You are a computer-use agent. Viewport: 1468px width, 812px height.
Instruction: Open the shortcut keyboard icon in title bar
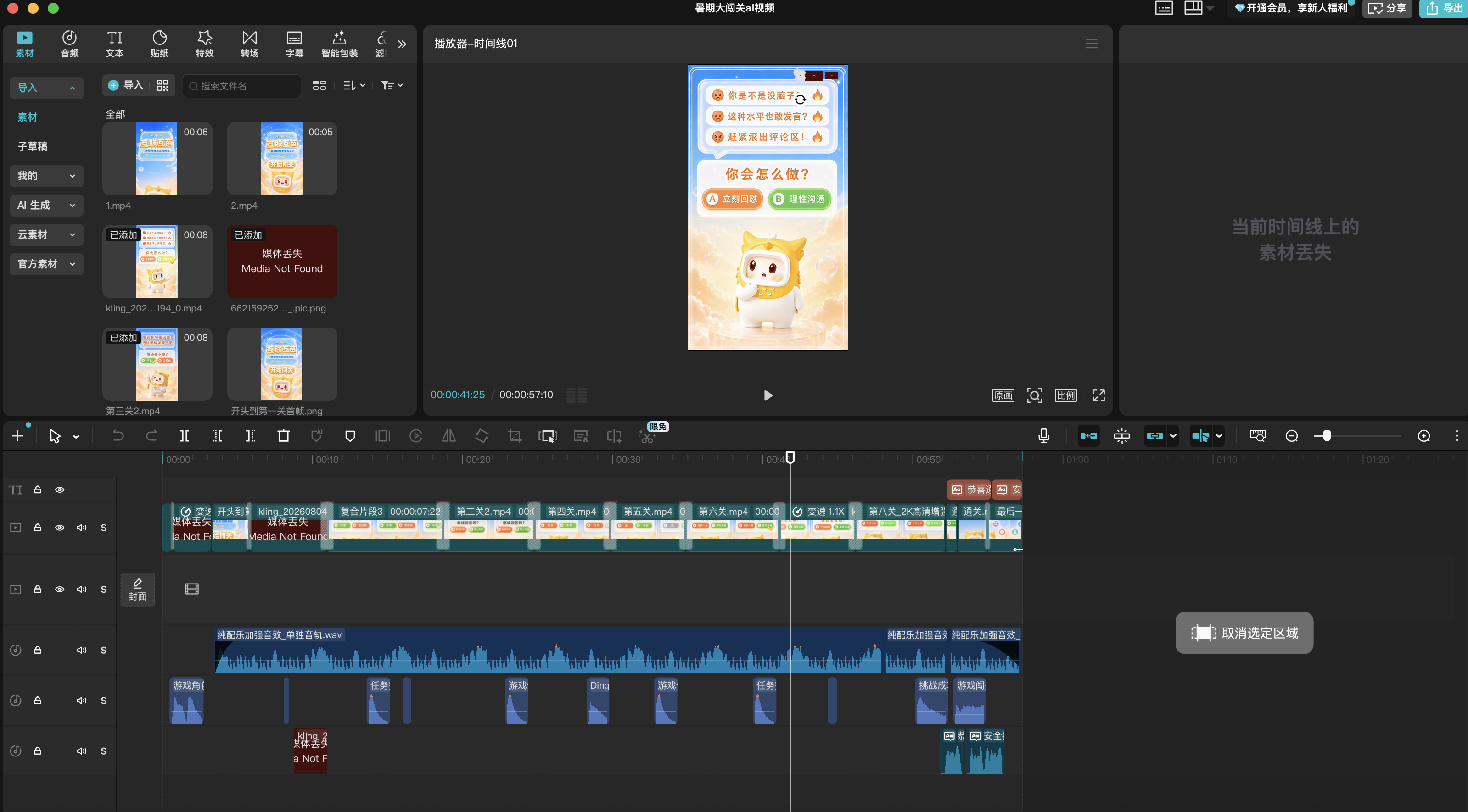pyautogui.click(x=1164, y=8)
